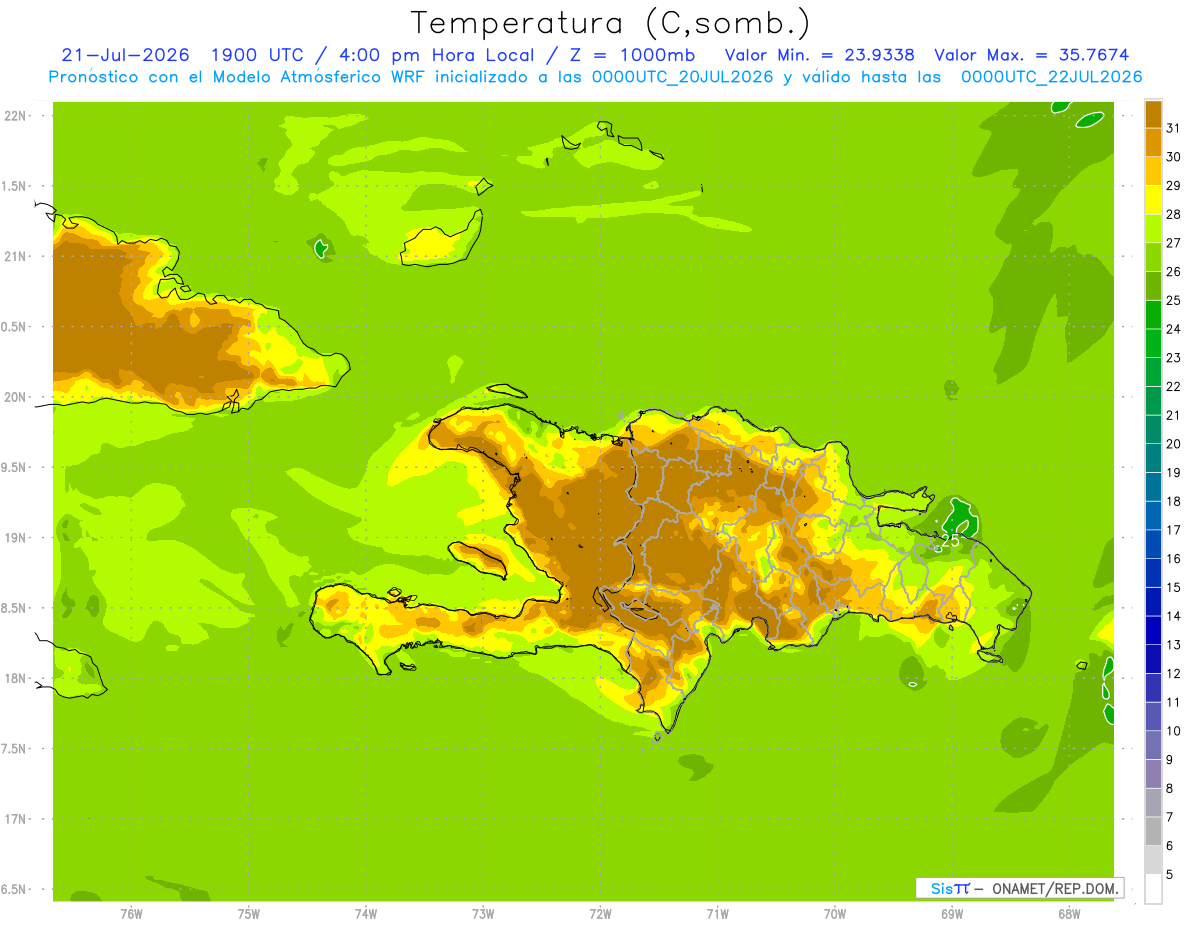Click the "Valor Max. = 35.7674" value
Image resolution: width=1200 pixels, height=927 pixels.
pos(1034,55)
